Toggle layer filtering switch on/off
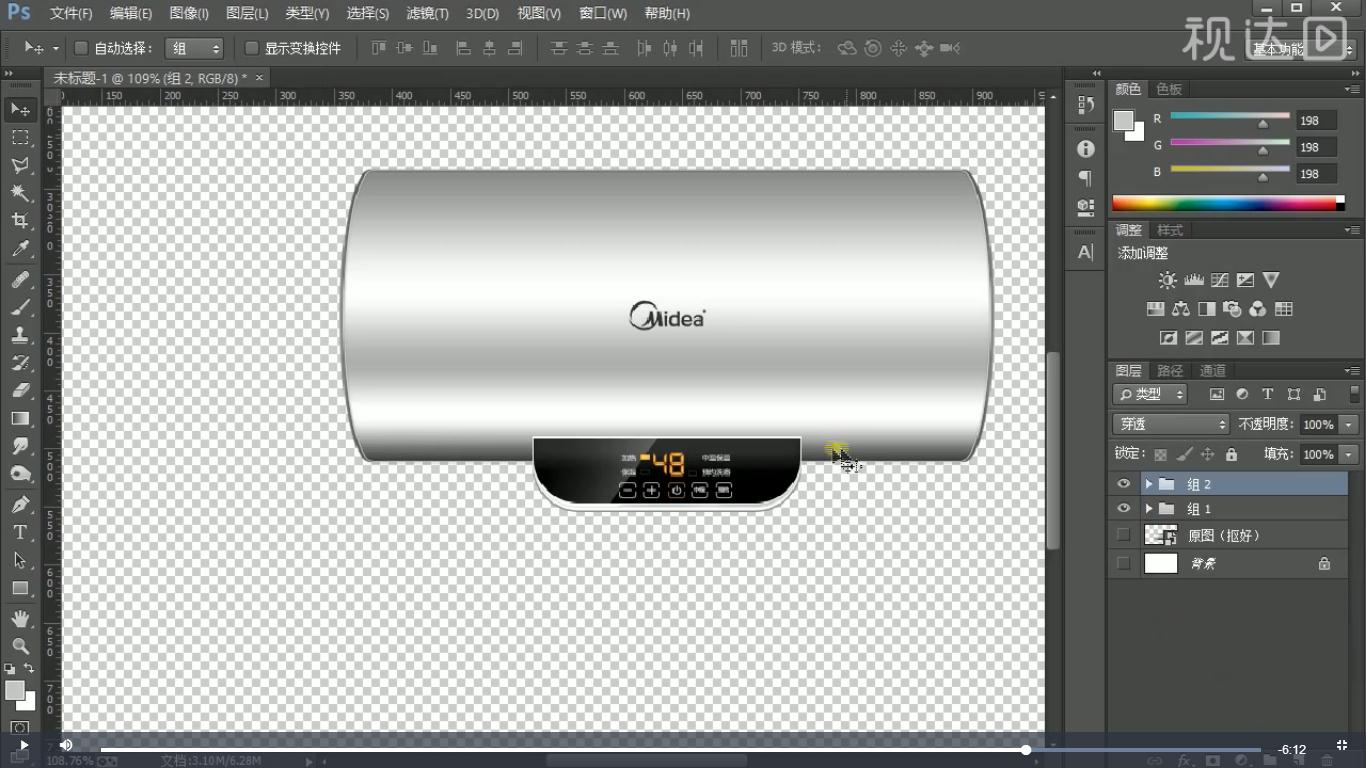This screenshot has width=1366, height=768. point(1354,394)
